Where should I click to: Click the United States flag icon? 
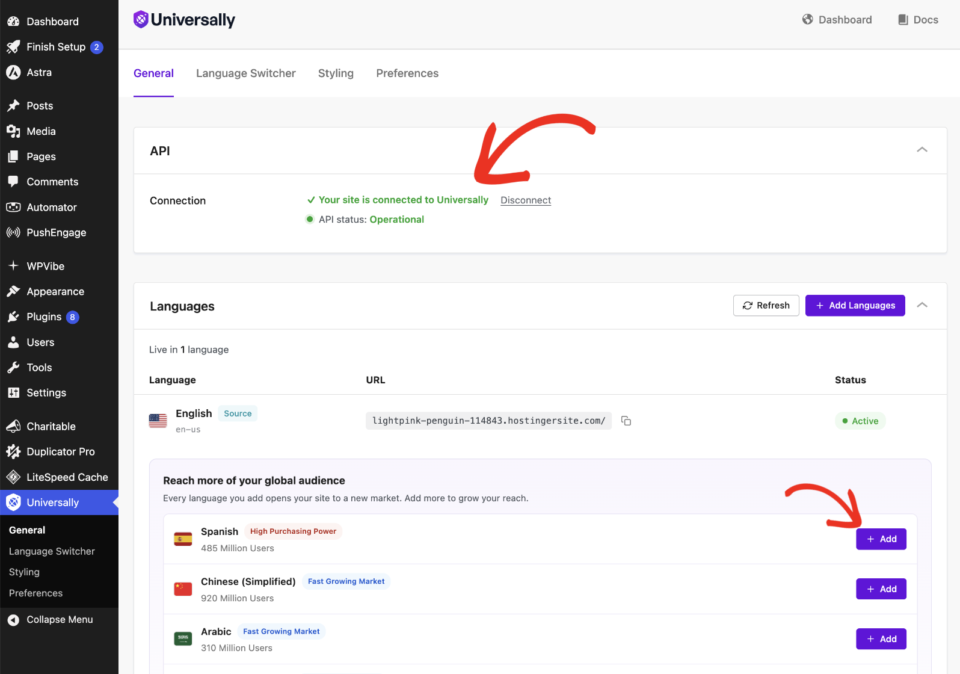[158, 421]
